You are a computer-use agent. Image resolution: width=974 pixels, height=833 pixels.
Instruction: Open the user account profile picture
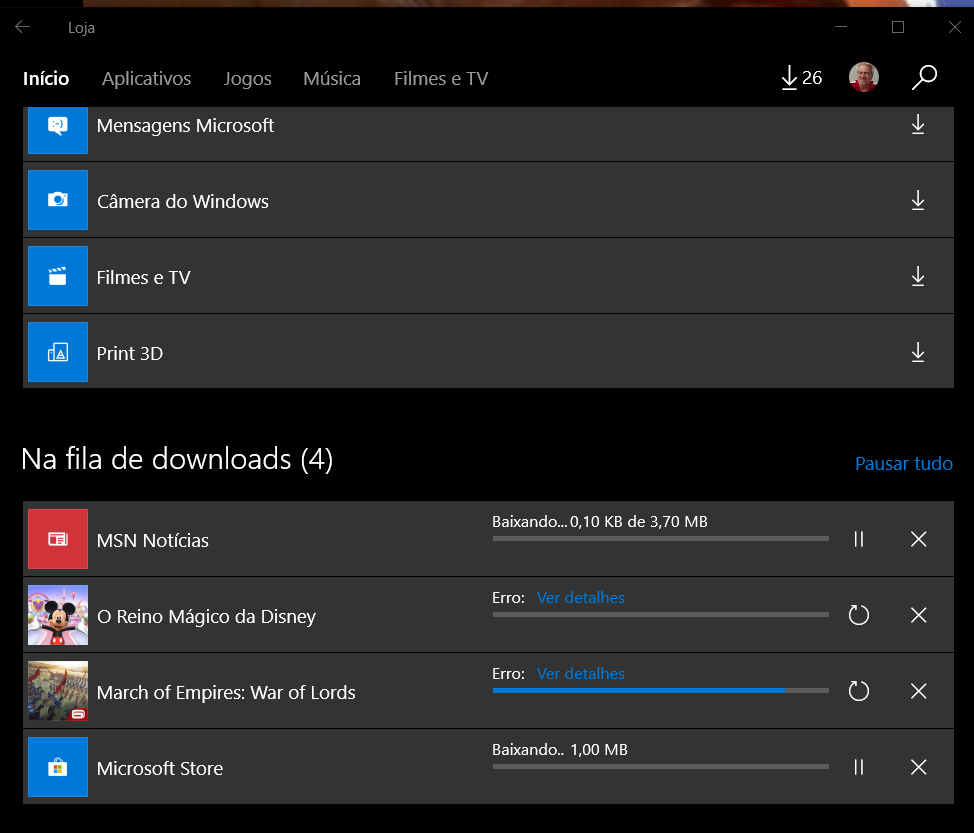click(x=863, y=78)
